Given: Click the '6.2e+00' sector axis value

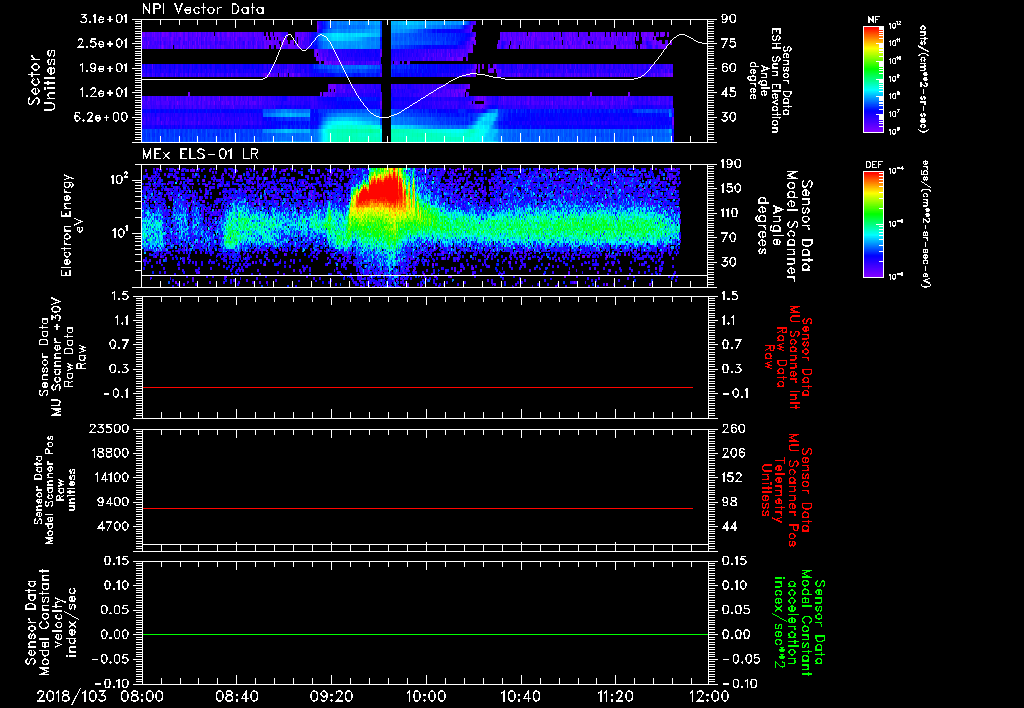Looking at the screenshot, I should coord(103,118).
